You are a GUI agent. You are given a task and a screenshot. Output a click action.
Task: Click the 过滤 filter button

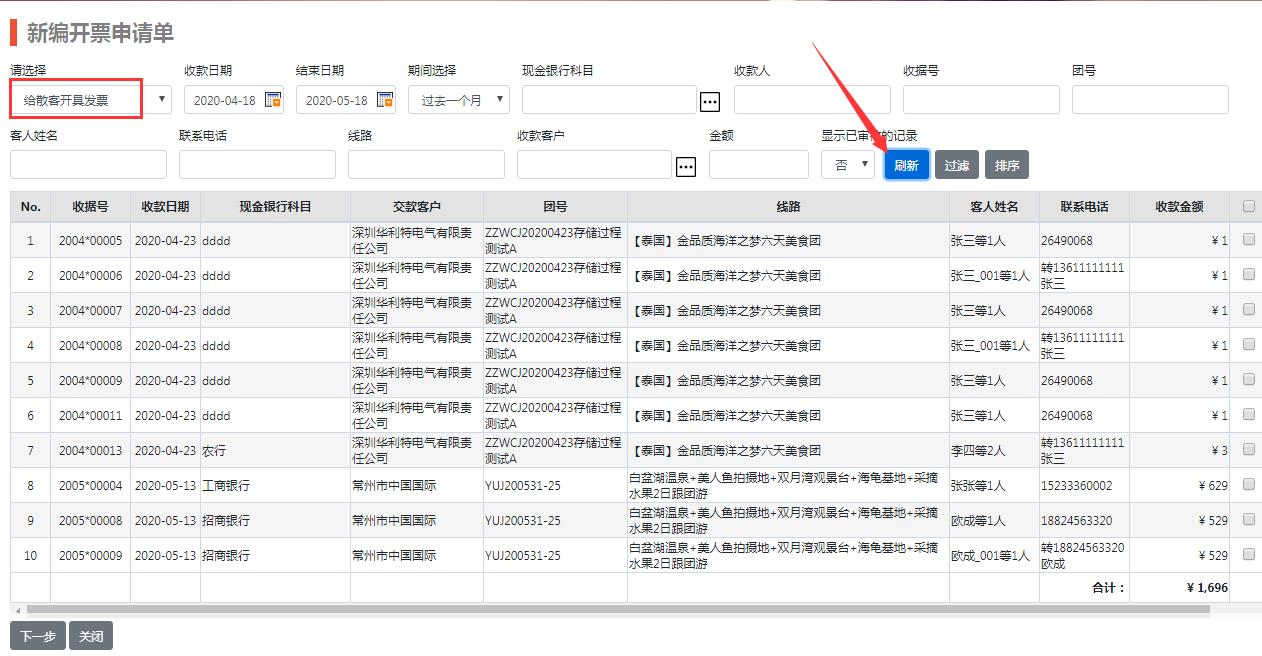coord(957,165)
